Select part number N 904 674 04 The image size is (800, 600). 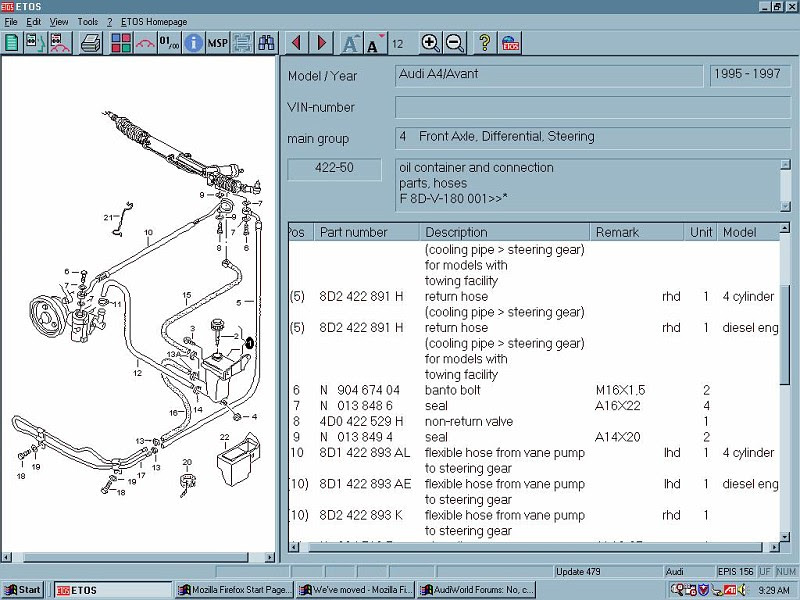point(360,390)
